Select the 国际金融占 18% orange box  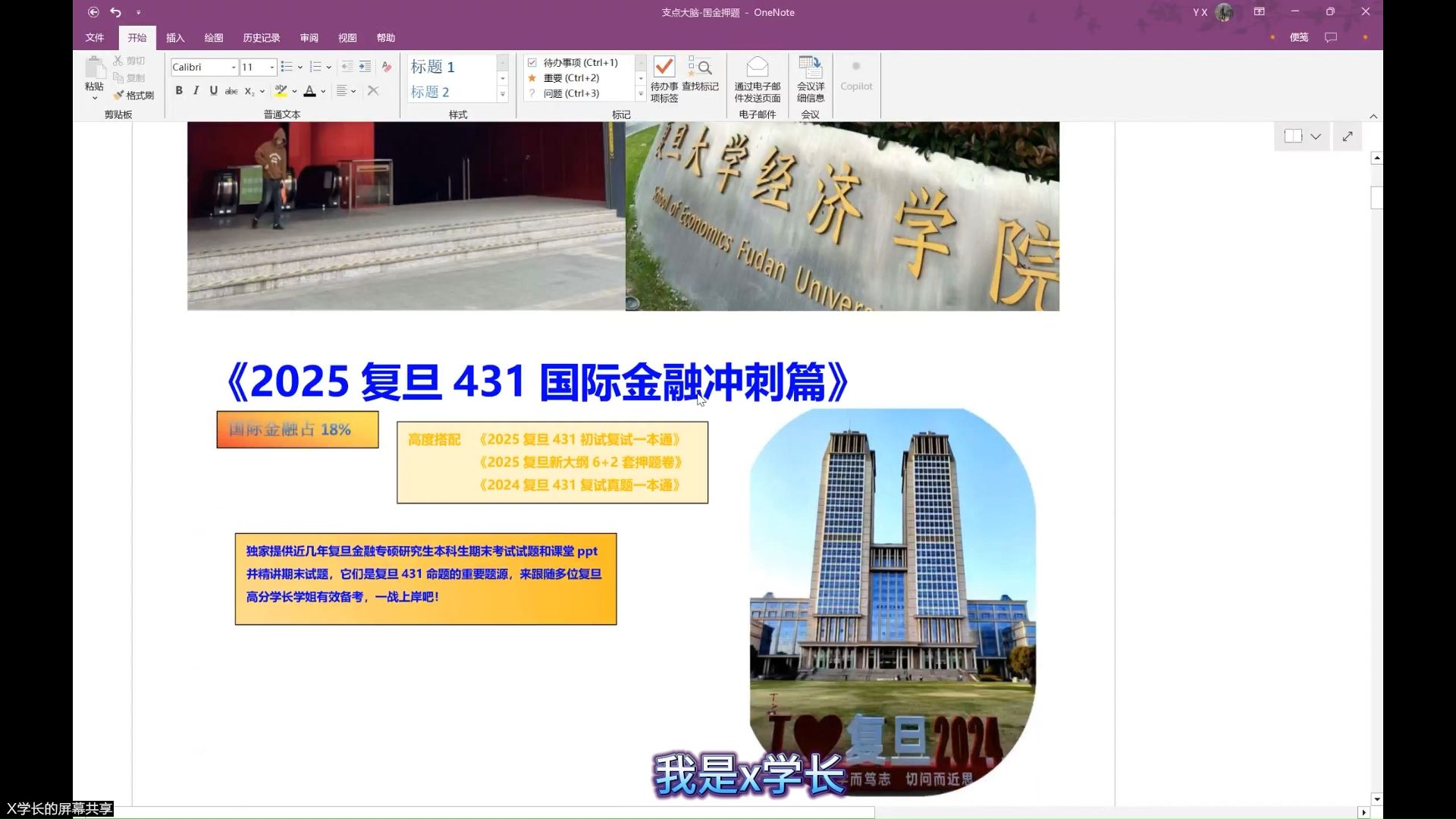(x=297, y=430)
